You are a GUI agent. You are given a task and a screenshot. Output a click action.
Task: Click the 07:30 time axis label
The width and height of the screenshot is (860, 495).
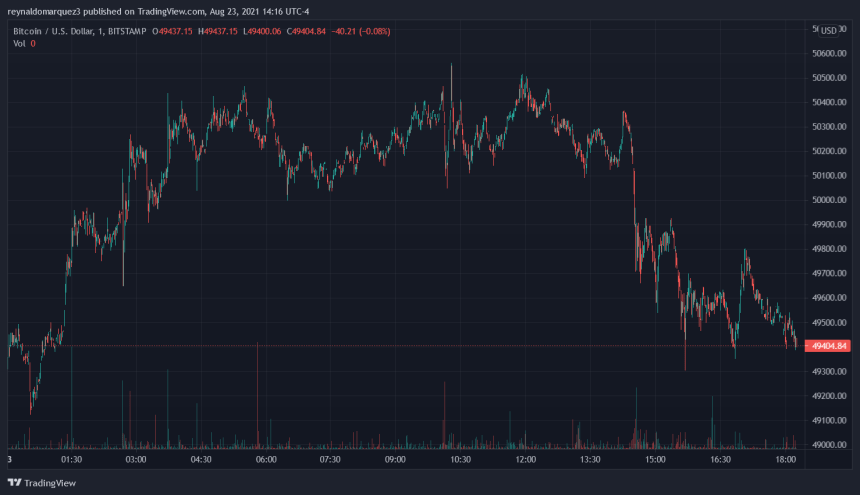tap(330, 459)
